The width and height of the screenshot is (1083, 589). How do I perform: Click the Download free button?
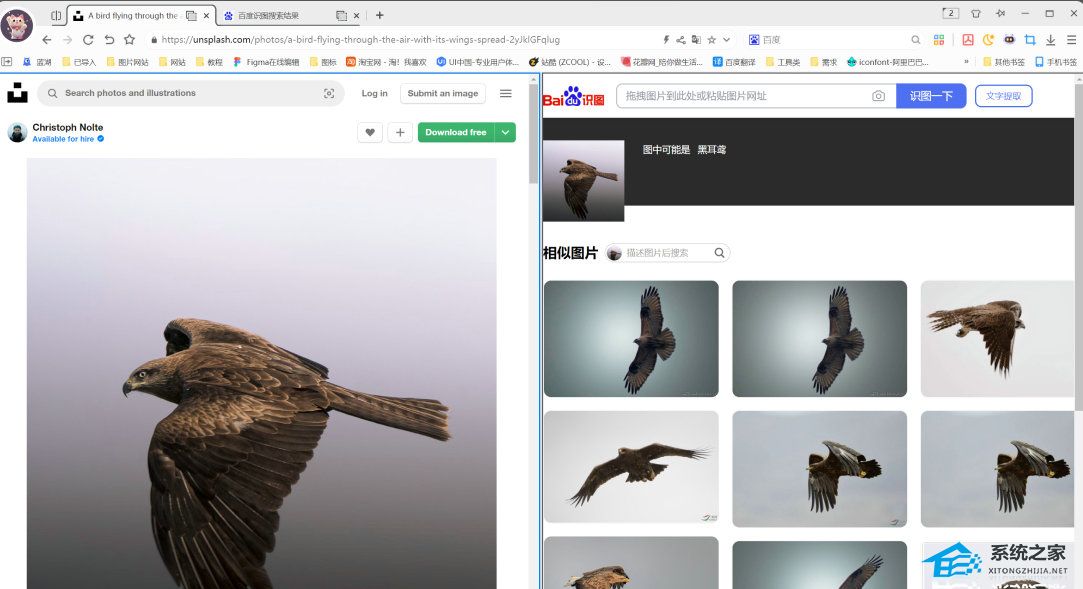point(456,132)
